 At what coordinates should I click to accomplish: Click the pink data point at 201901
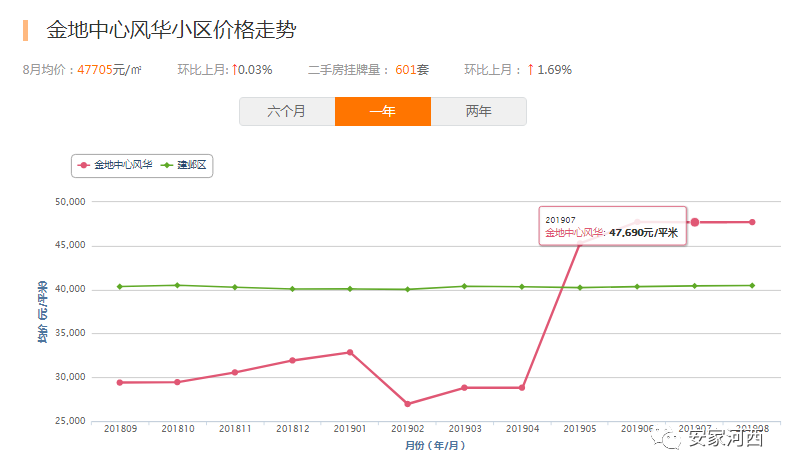pyautogui.click(x=350, y=352)
